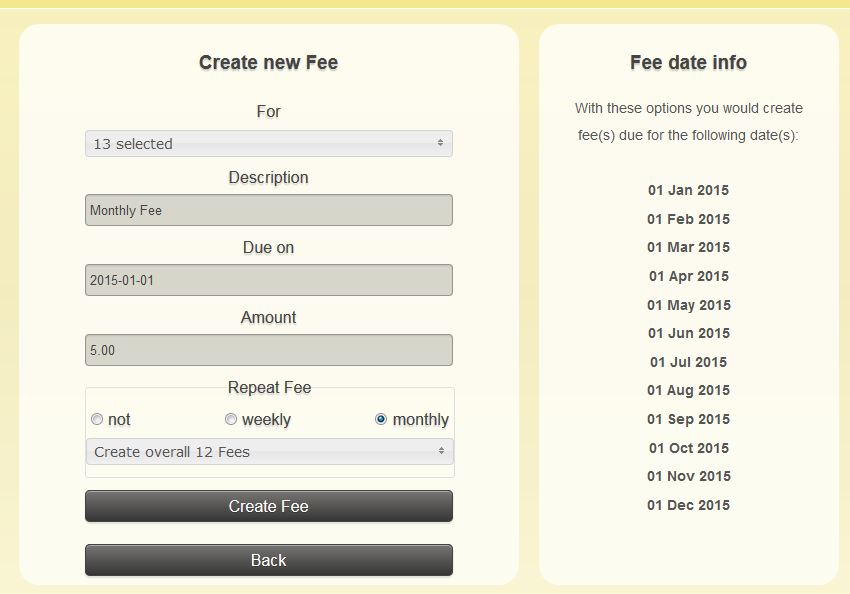The width and height of the screenshot is (850, 594).
Task: Open the '13 selected' dropdown
Action: coord(268,144)
